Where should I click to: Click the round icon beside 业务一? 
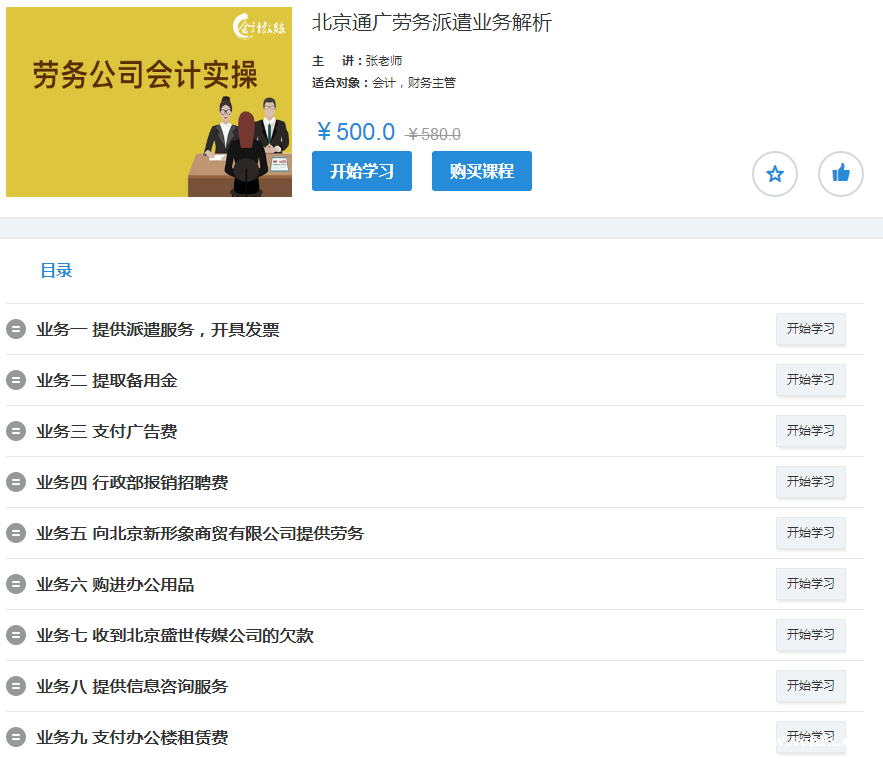[x=16, y=329]
